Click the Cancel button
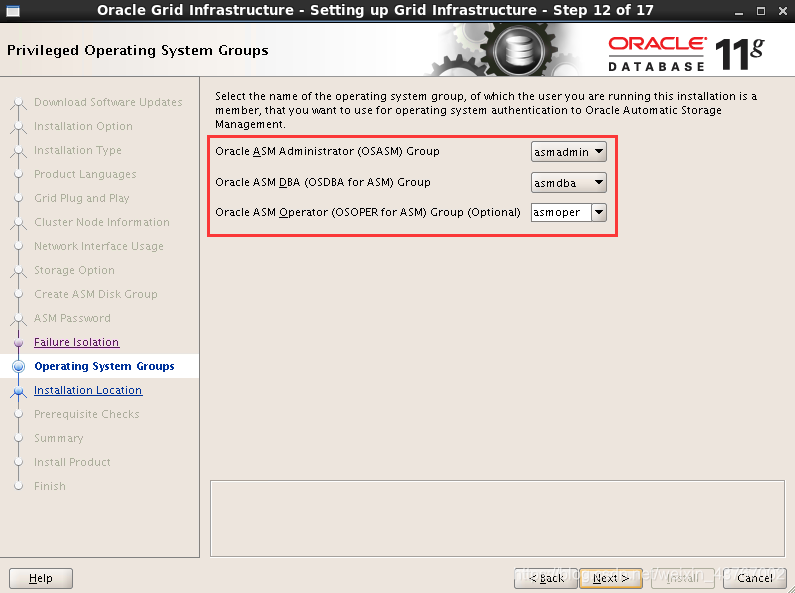795x593 pixels. (754, 578)
